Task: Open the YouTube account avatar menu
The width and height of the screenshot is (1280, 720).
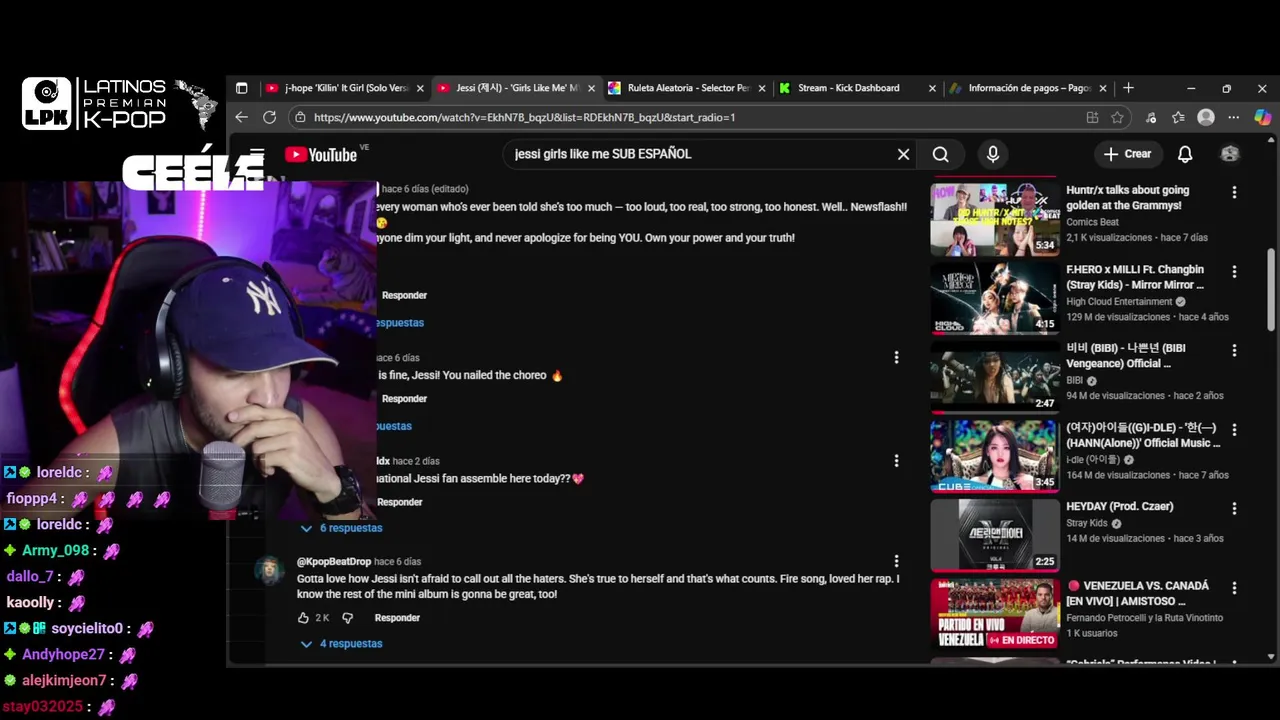Action: coord(1230,154)
